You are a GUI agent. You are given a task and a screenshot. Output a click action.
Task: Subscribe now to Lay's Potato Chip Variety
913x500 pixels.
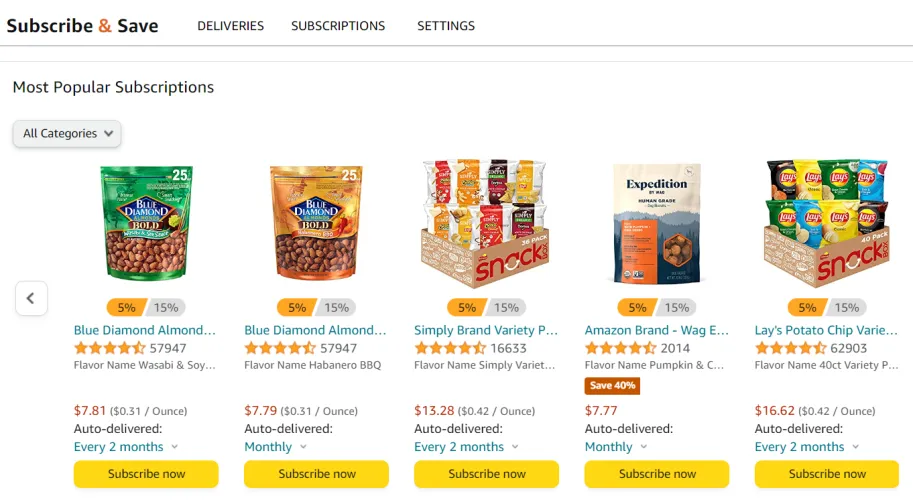pos(826,474)
